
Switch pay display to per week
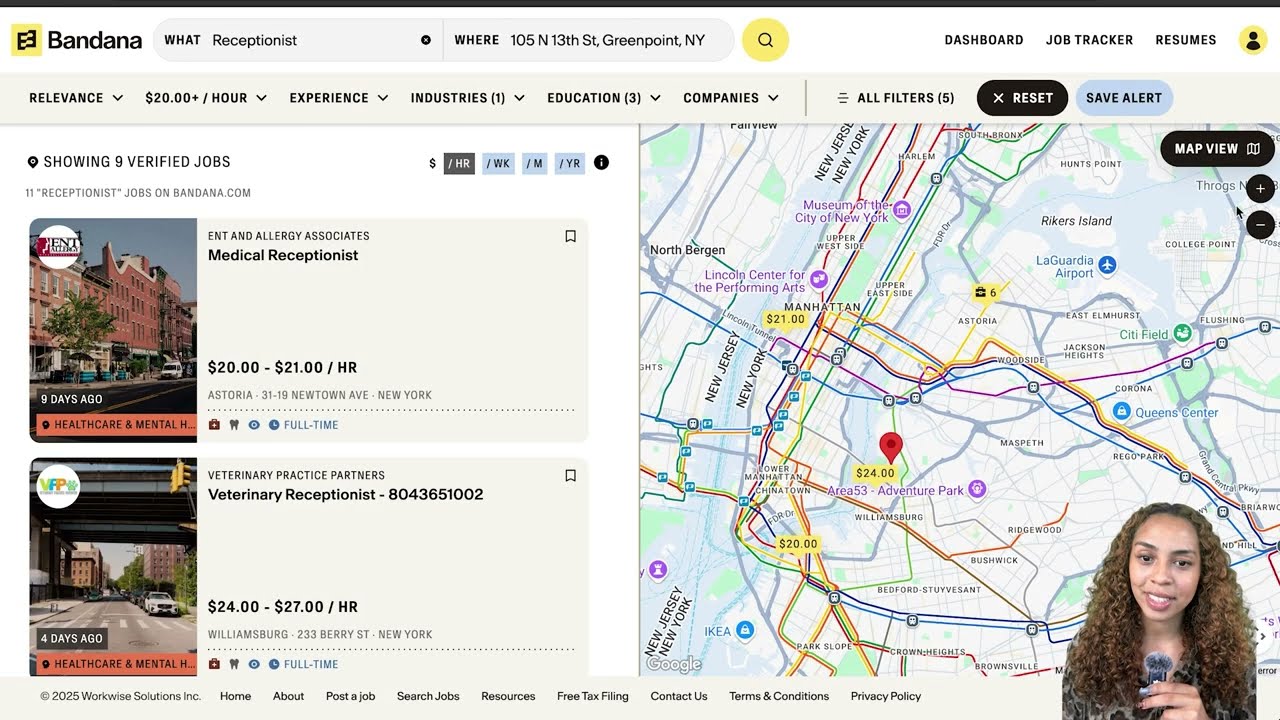(x=498, y=163)
